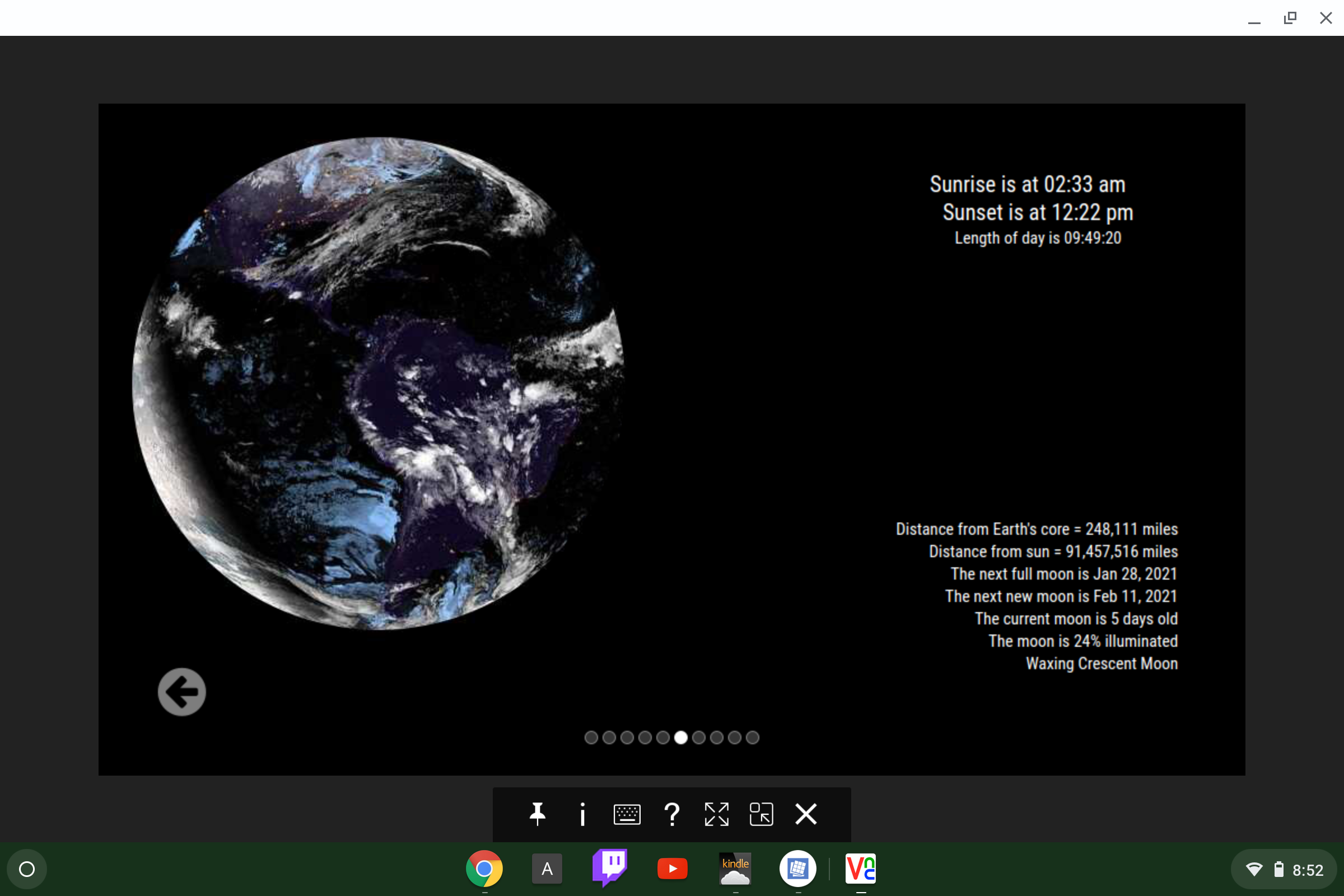
Task: Open help with question mark icon
Action: click(672, 814)
